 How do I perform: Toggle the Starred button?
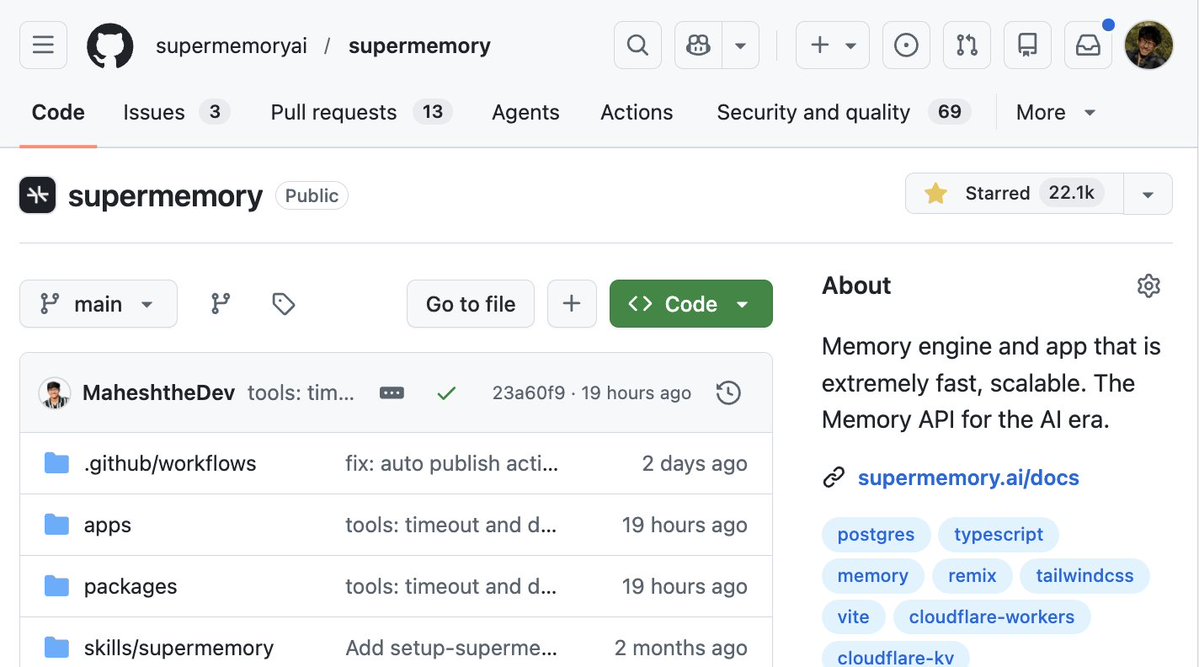(x=1014, y=194)
